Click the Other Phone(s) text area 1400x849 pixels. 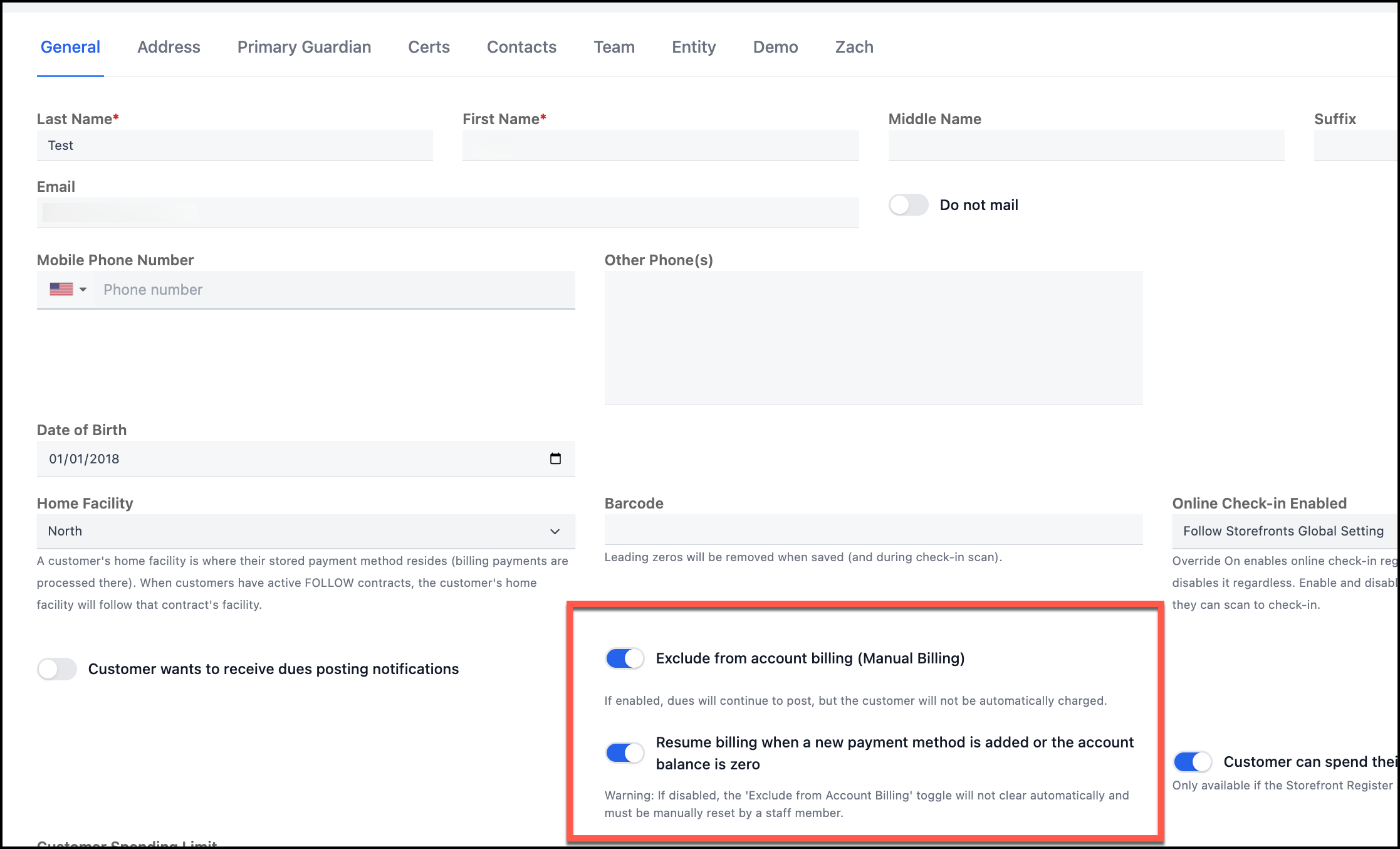pos(873,337)
